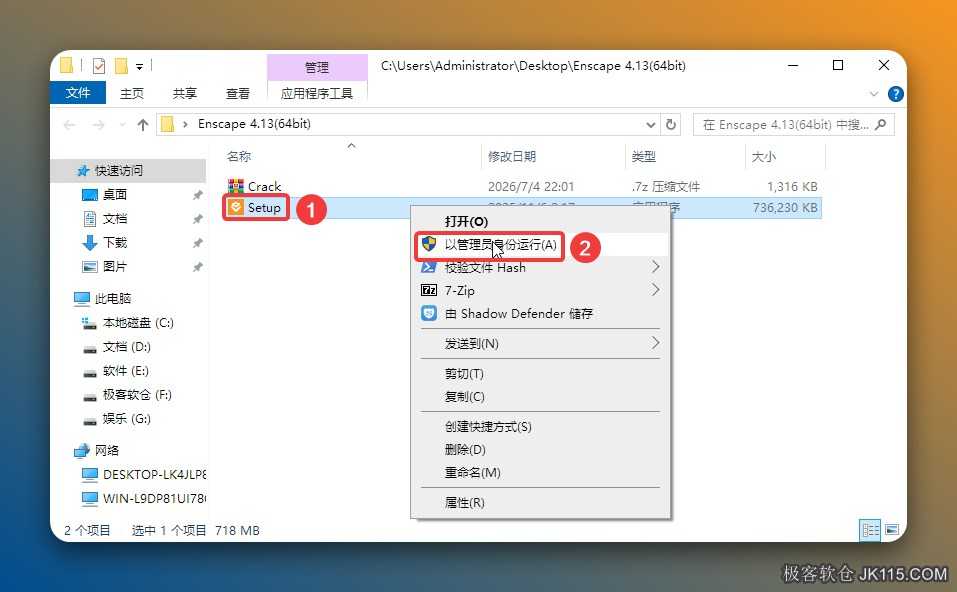The height and width of the screenshot is (592, 957).
Task: Expand the 7-Zip submenu
Action: (x=655, y=289)
